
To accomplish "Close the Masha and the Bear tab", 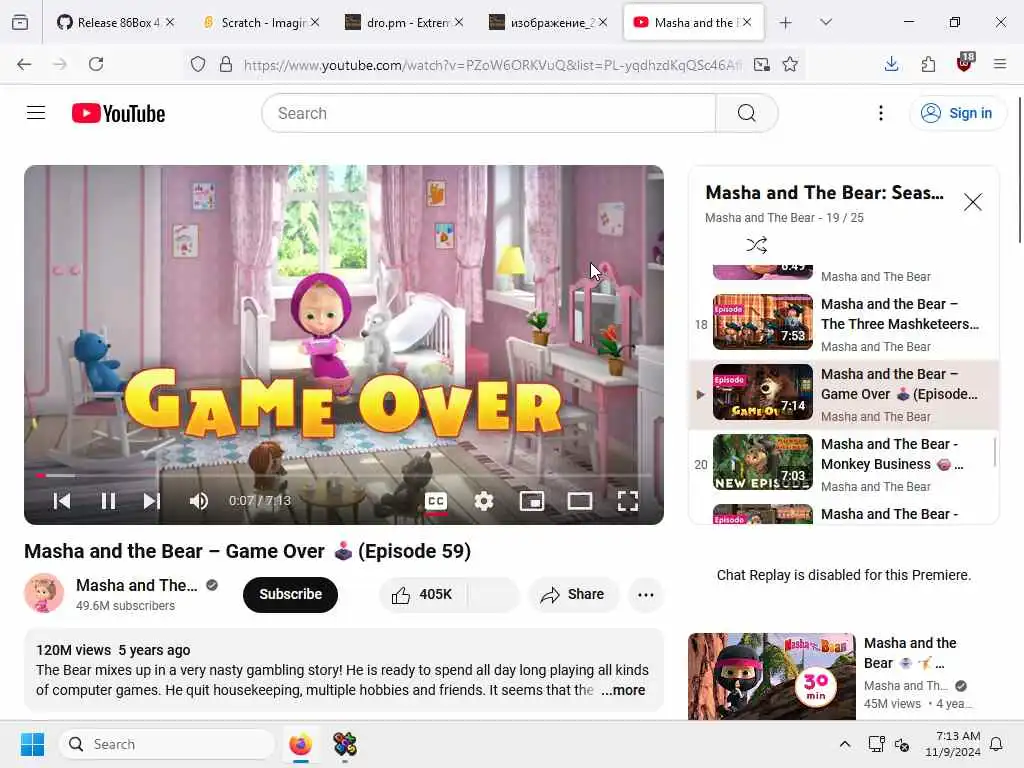I will [747, 22].
